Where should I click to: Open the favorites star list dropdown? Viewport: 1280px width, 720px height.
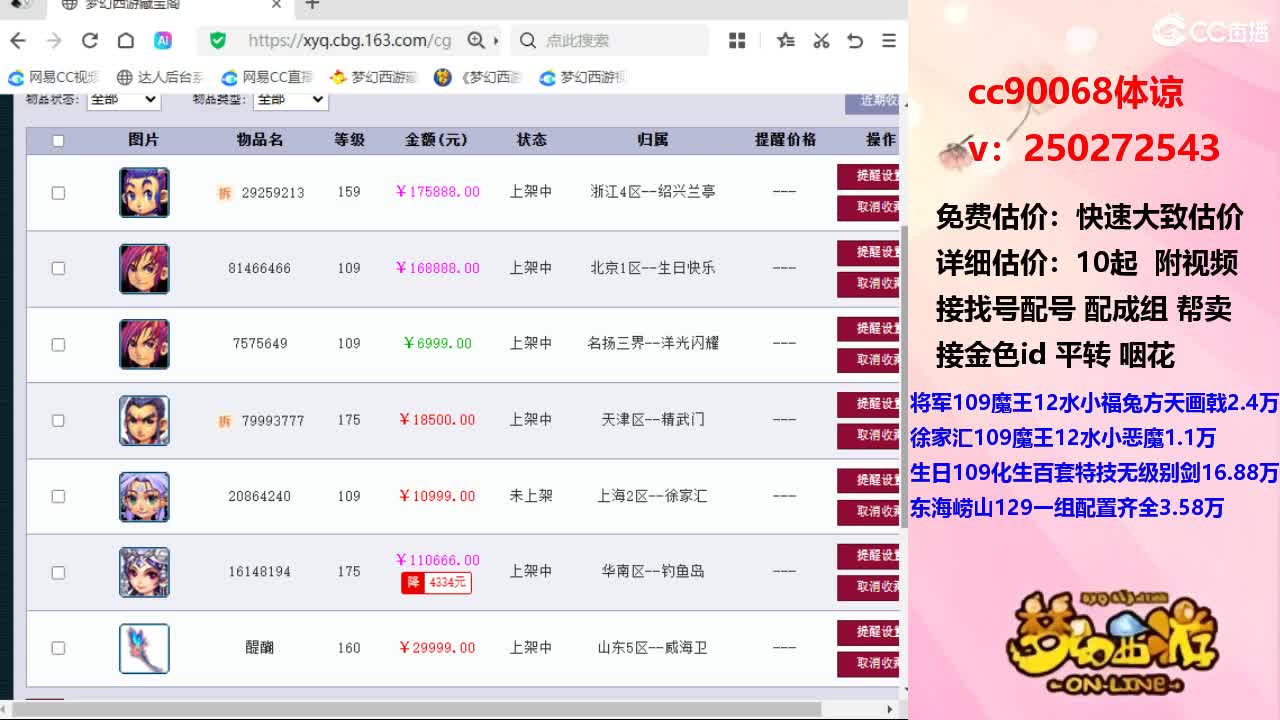pyautogui.click(x=786, y=41)
